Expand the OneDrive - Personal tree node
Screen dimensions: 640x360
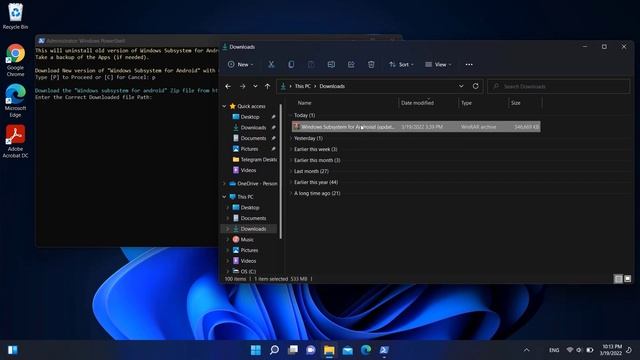tap(224, 184)
